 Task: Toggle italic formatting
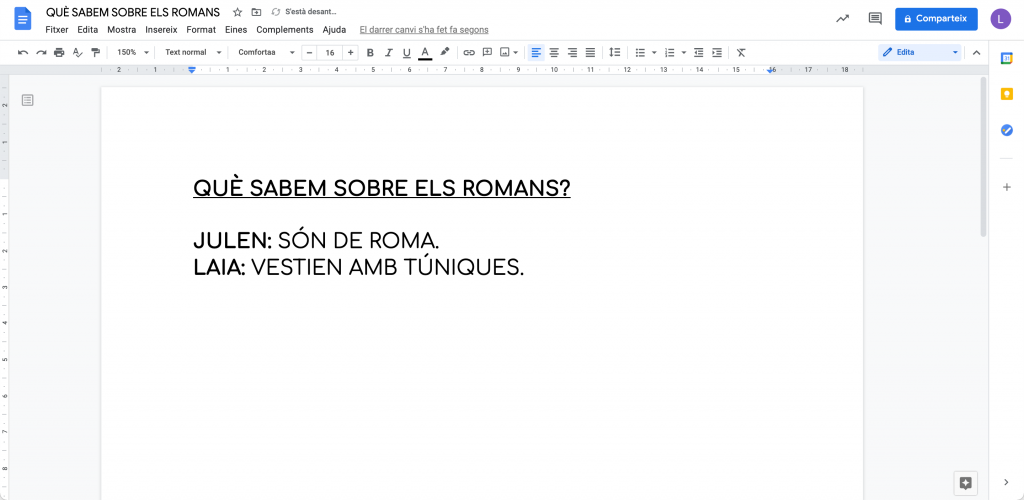(388, 52)
